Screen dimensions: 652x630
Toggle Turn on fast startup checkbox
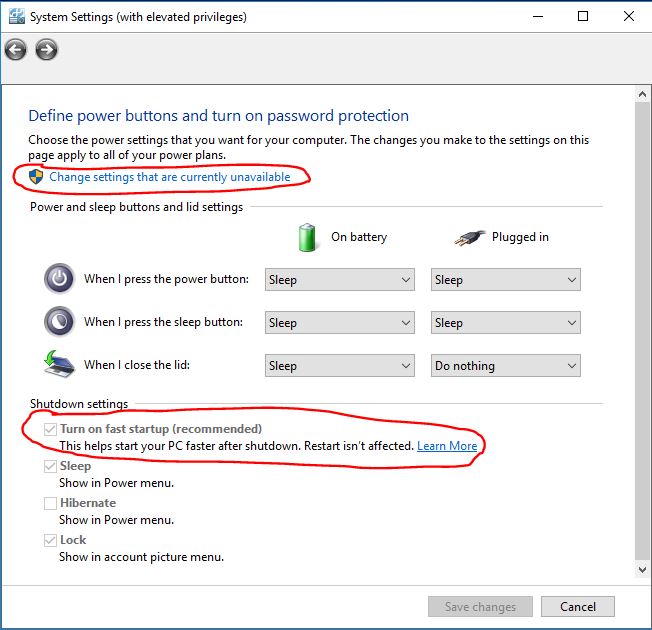(x=50, y=429)
